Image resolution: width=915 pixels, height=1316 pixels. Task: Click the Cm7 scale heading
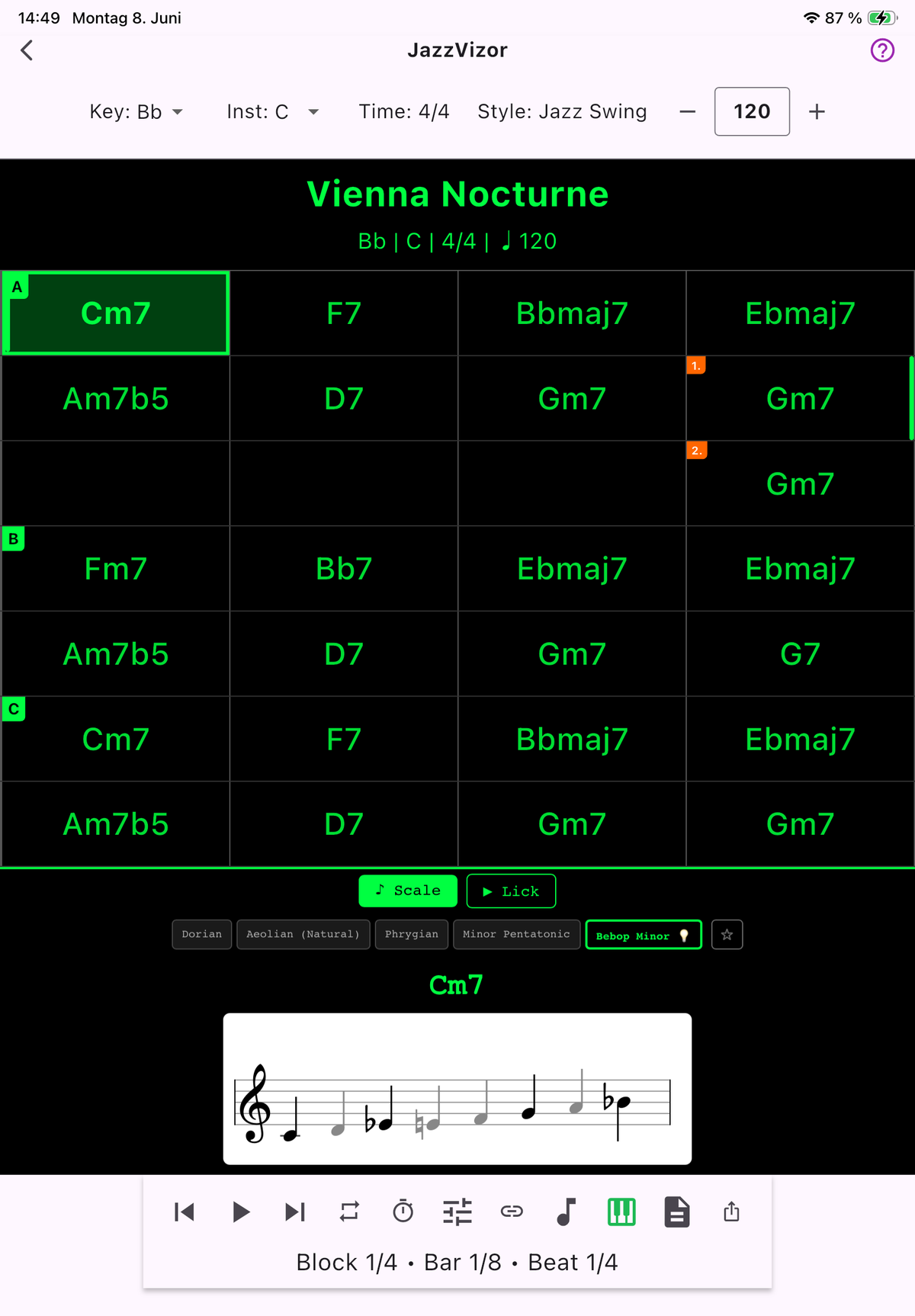point(456,985)
